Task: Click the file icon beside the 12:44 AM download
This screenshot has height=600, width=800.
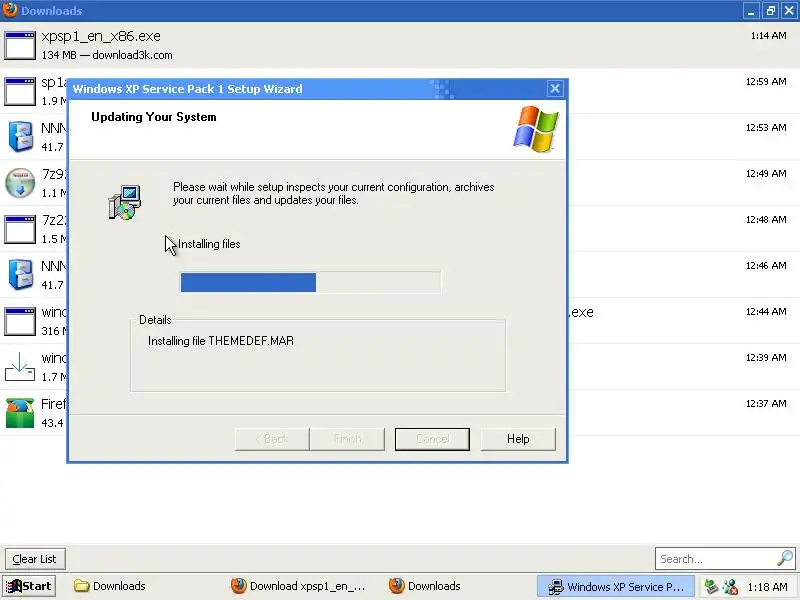Action: 20,321
